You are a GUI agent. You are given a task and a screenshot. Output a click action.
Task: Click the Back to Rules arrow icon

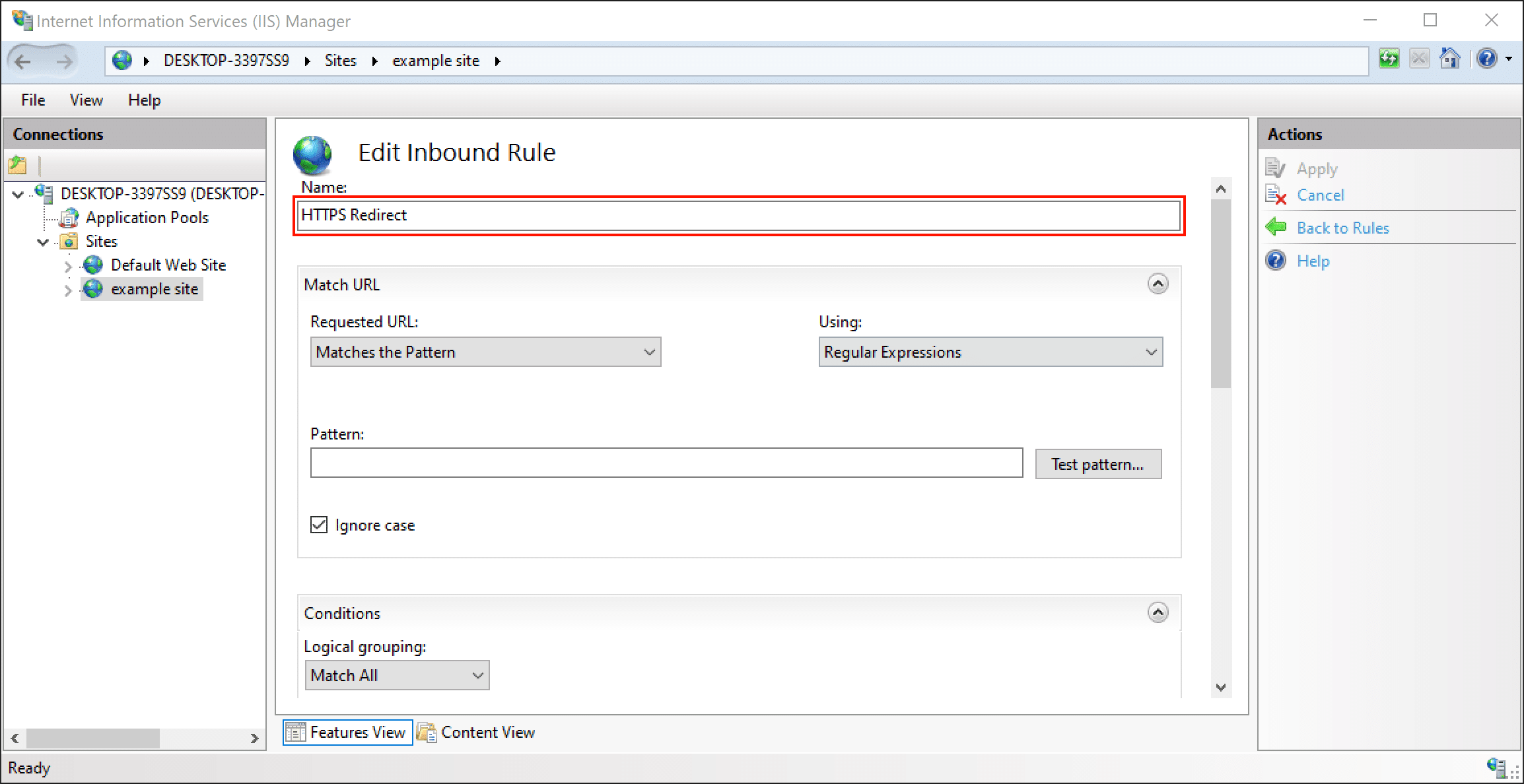click(x=1276, y=228)
